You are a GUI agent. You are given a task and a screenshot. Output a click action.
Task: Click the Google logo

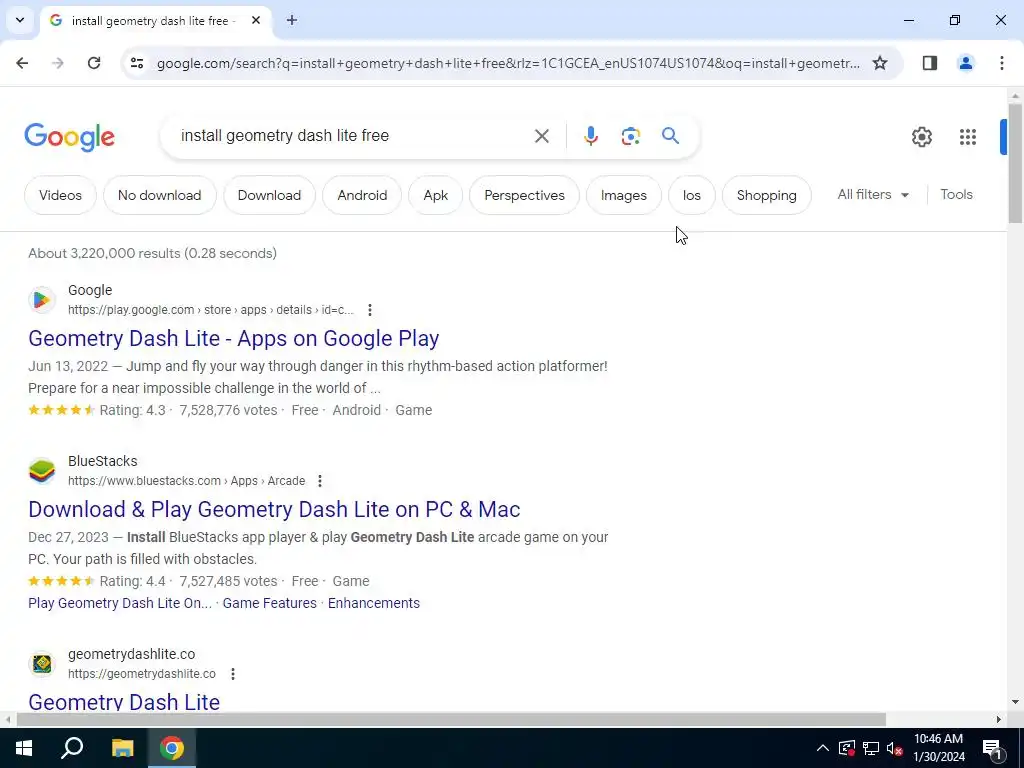[69, 137]
